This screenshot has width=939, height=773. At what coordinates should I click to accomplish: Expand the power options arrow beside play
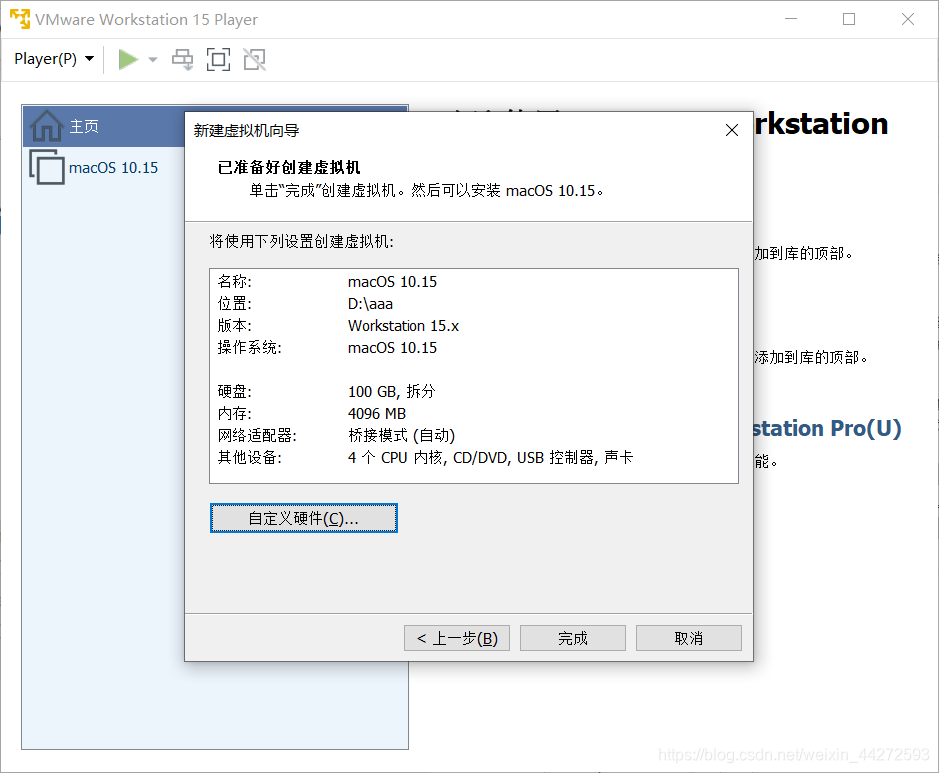click(153, 60)
